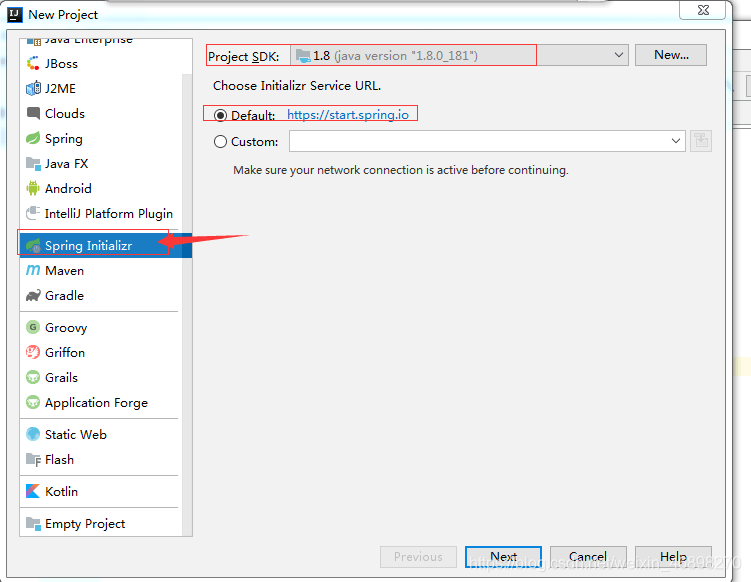The image size is (751, 582).
Task: Click the Kotlin logo icon
Action: [33, 491]
